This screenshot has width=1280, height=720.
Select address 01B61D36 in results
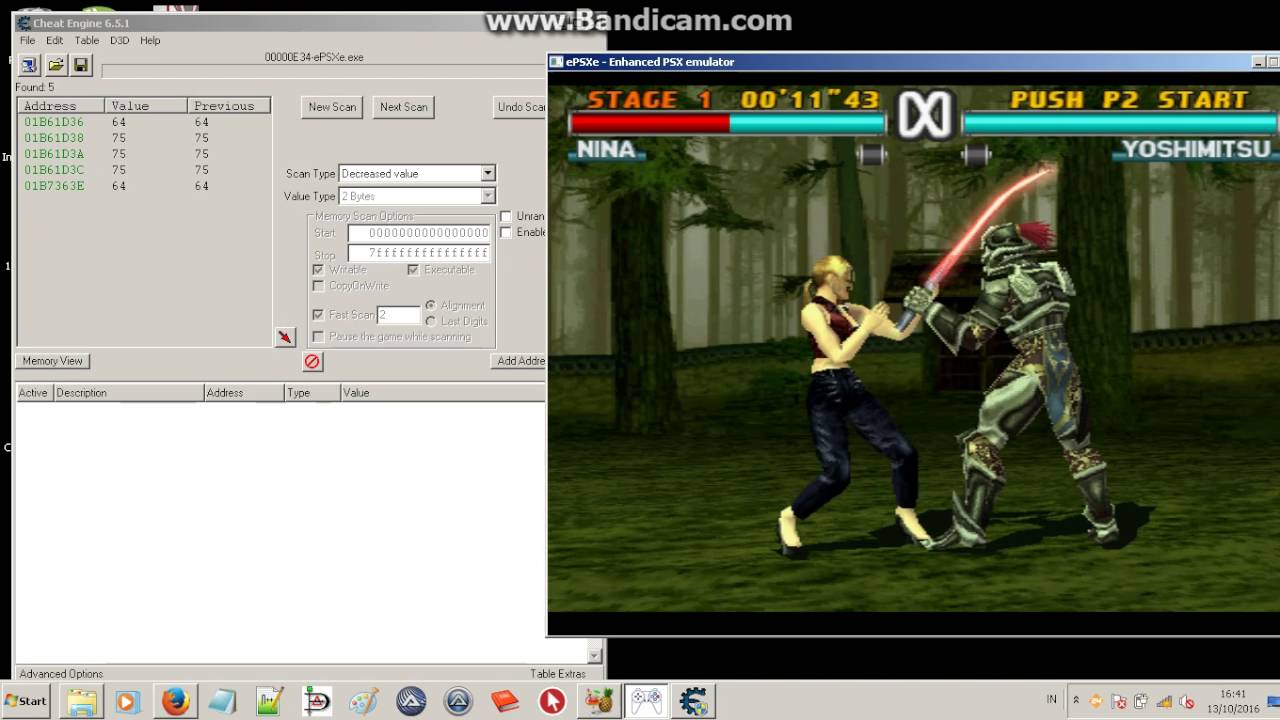(144, 122)
